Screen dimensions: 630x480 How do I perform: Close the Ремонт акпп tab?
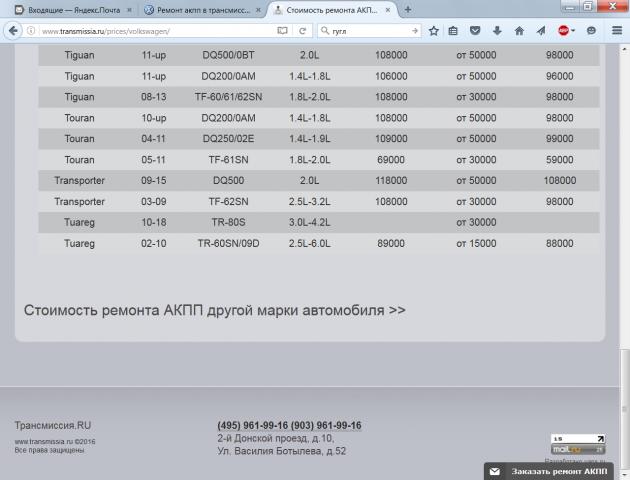coord(258,10)
